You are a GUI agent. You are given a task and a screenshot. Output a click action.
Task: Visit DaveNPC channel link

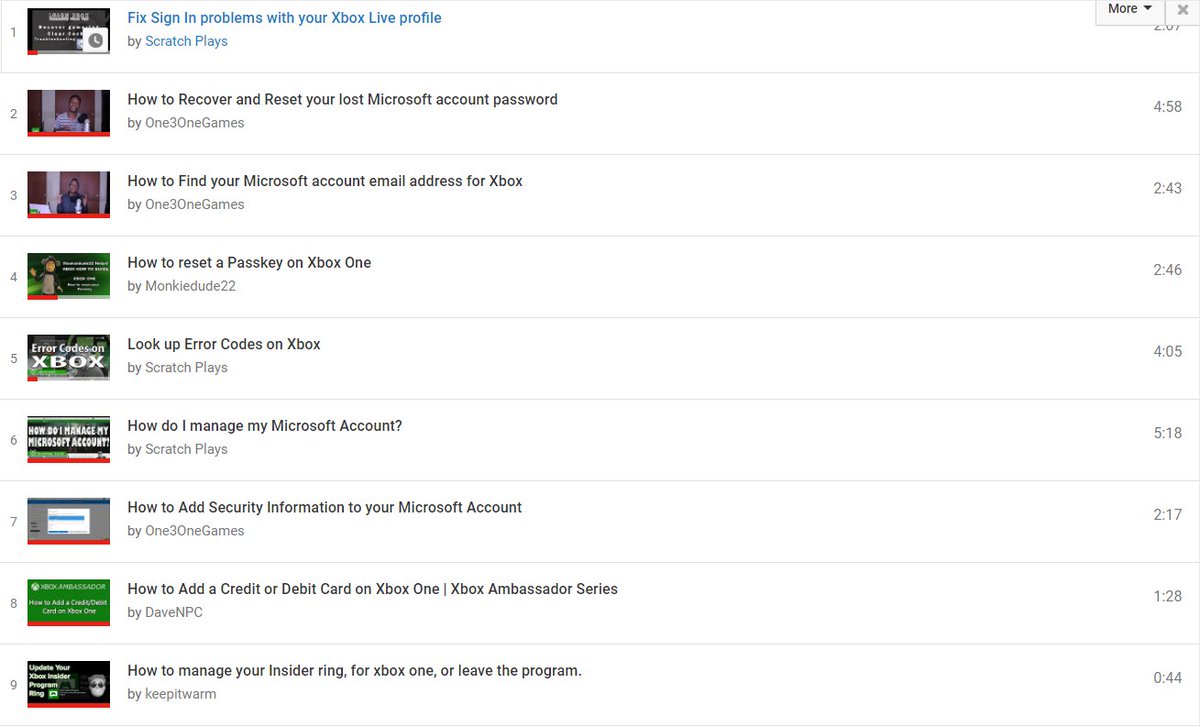pyautogui.click(x=174, y=613)
